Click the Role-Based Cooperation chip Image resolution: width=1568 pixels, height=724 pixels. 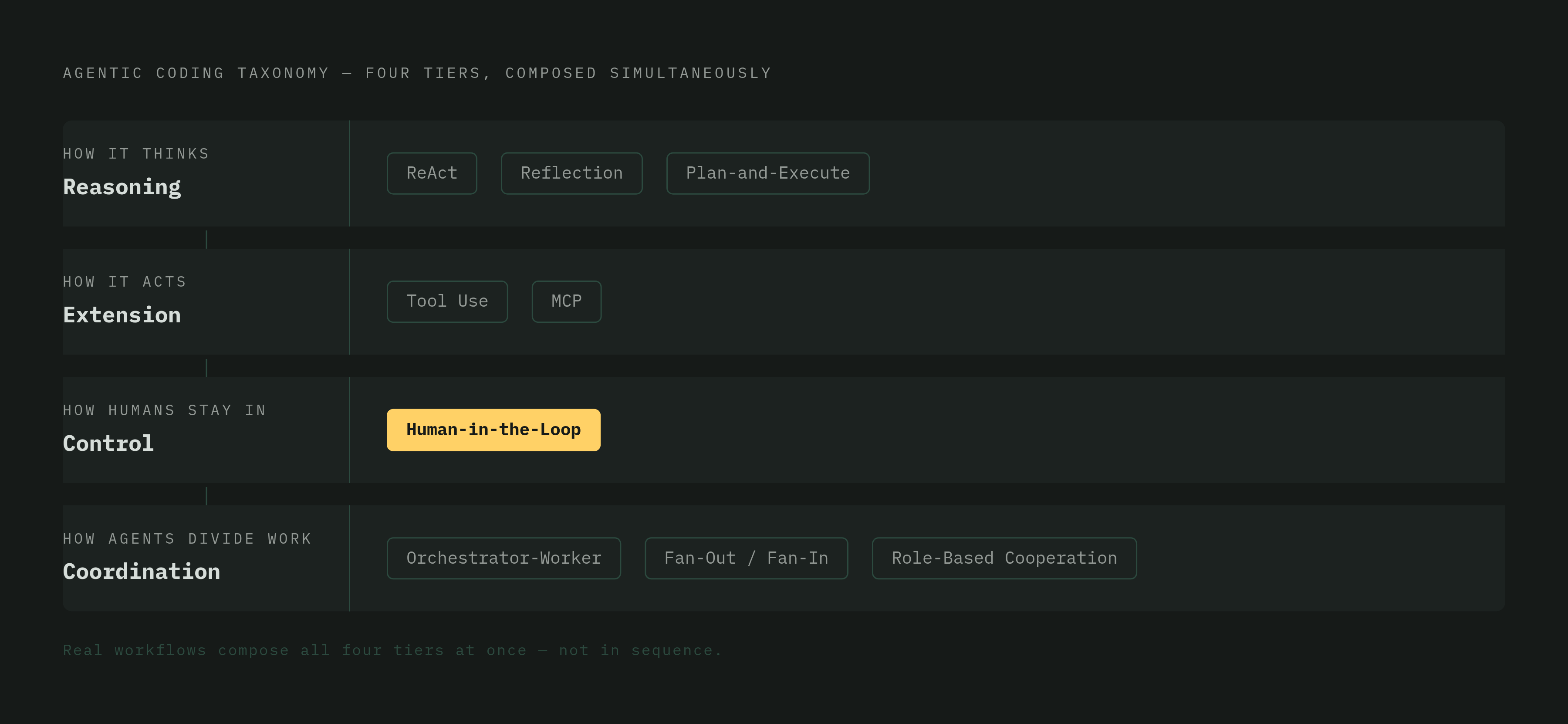pos(1004,558)
